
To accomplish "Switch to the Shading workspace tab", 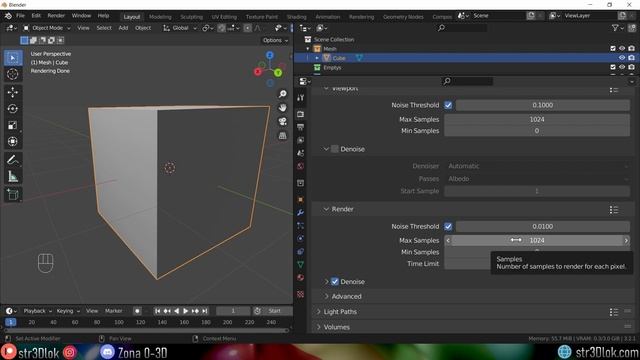I will coord(296,17).
